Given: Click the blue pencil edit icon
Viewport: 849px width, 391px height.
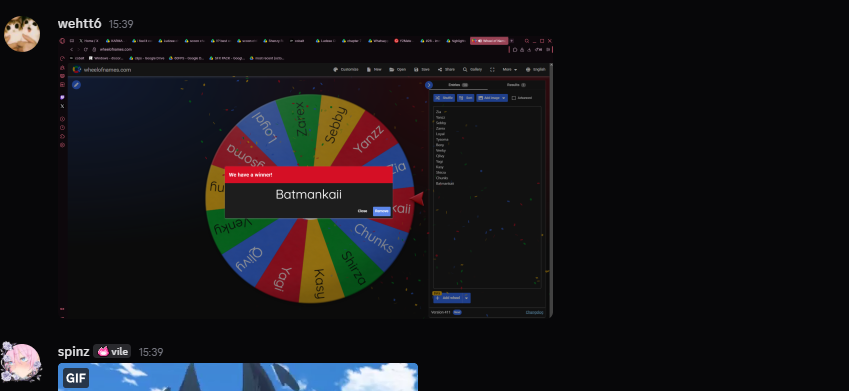Looking at the screenshot, I should pos(76,84).
